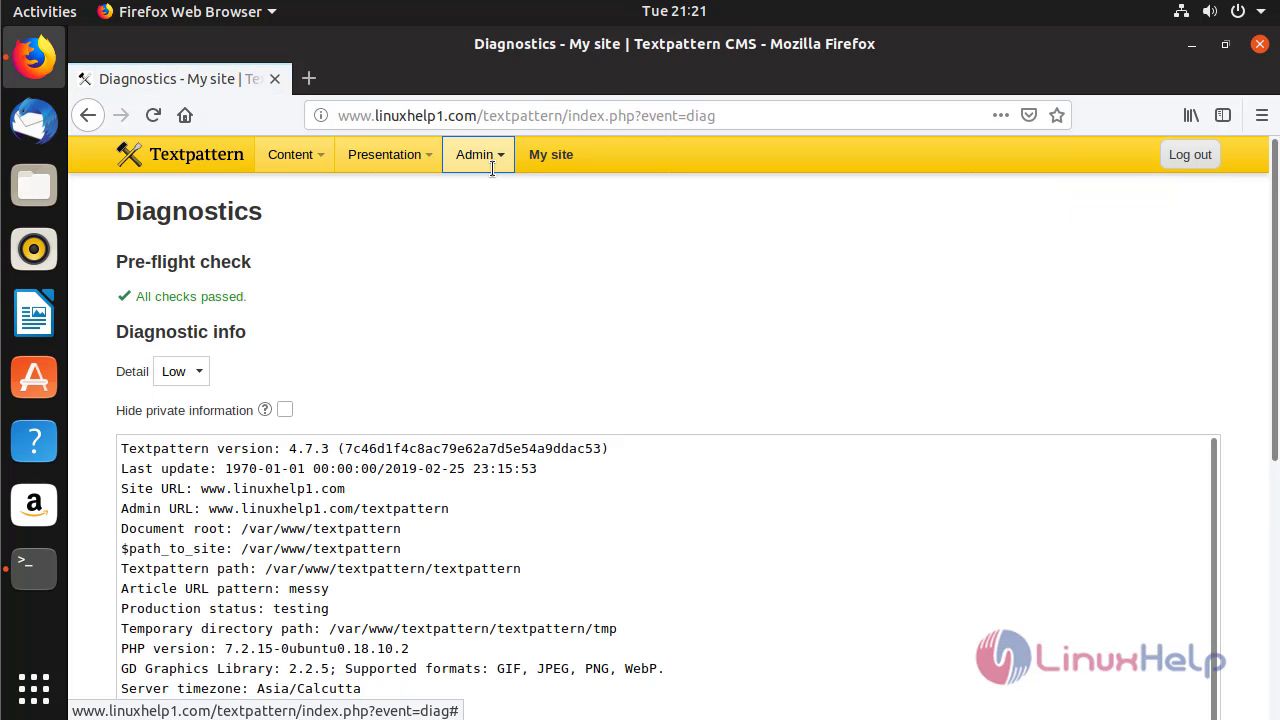Open LibreOffice Writer from the dock

pyautogui.click(x=34, y=313)
